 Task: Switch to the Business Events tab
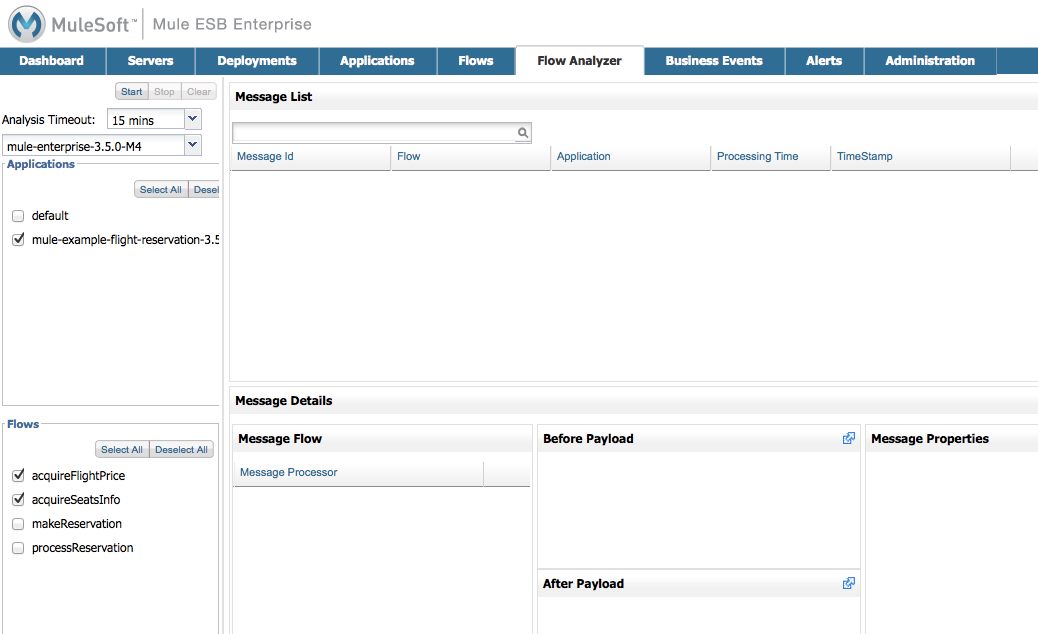tap(714, 61)
